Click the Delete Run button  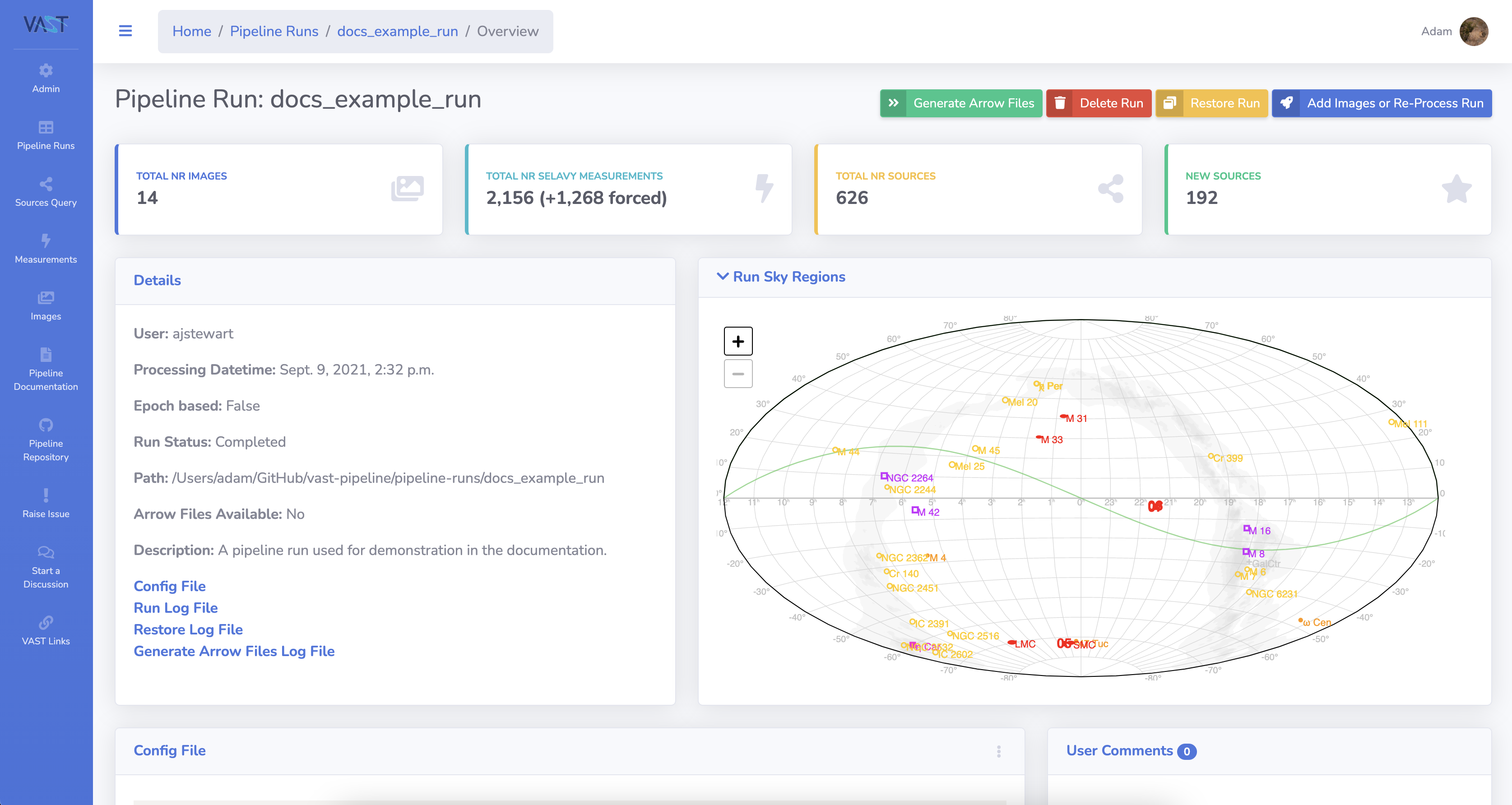tap(1098, 103)
